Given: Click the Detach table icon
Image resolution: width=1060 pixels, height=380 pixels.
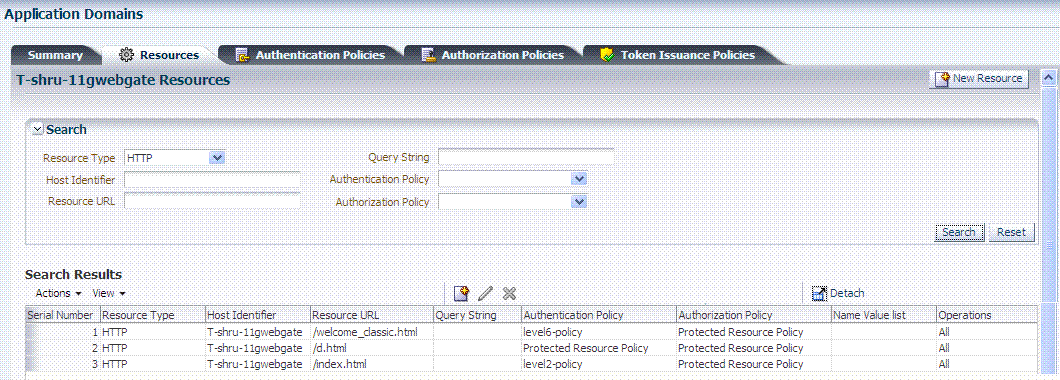Looking at the screenshot, I should pos(819,293).
